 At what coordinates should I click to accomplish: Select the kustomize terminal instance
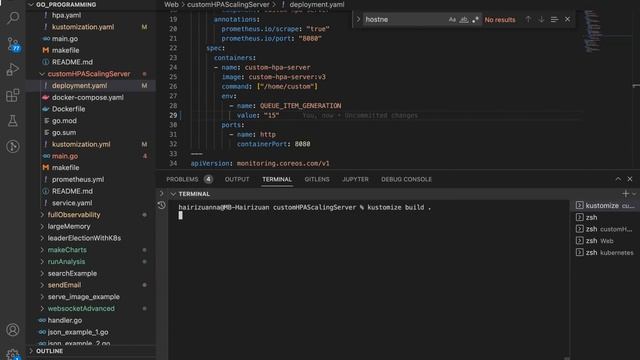click(x=605, y=206)
